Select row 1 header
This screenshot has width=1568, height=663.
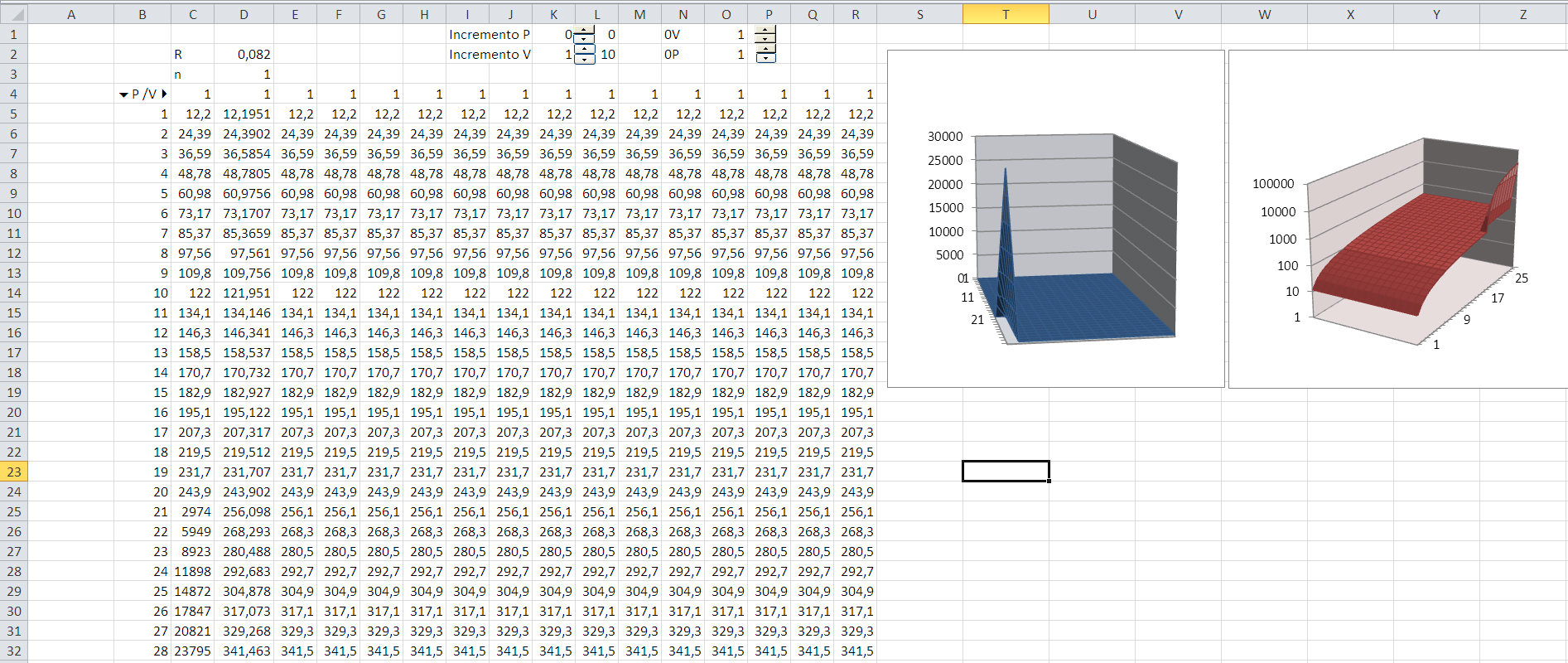click(14, 34)
